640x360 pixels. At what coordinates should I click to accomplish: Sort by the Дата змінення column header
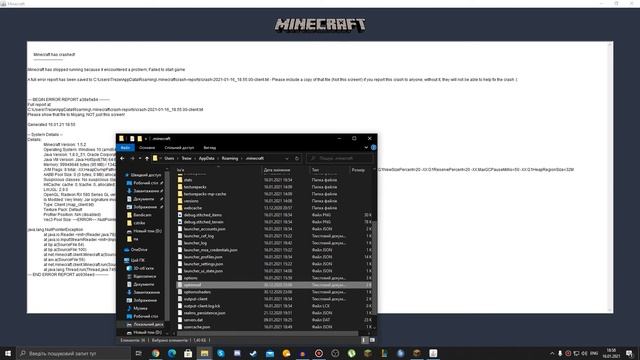tap(285, 170)
